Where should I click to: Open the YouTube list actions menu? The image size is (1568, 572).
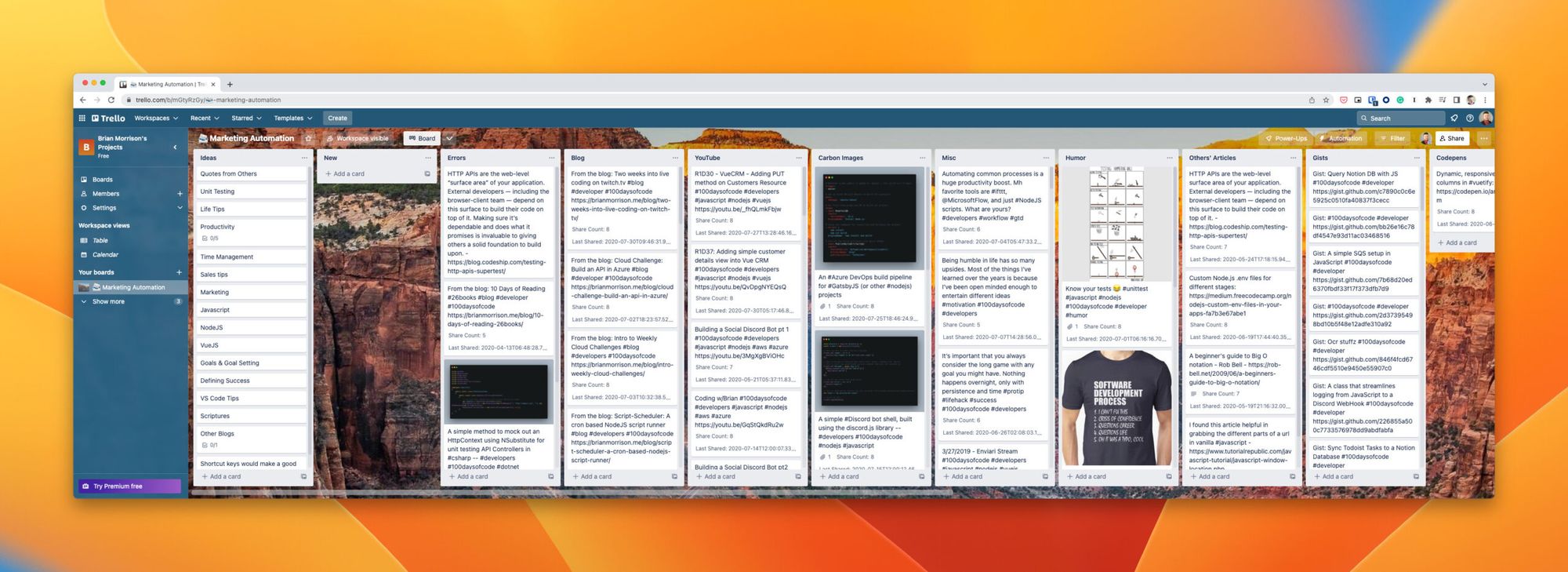(x=799, y=158)
